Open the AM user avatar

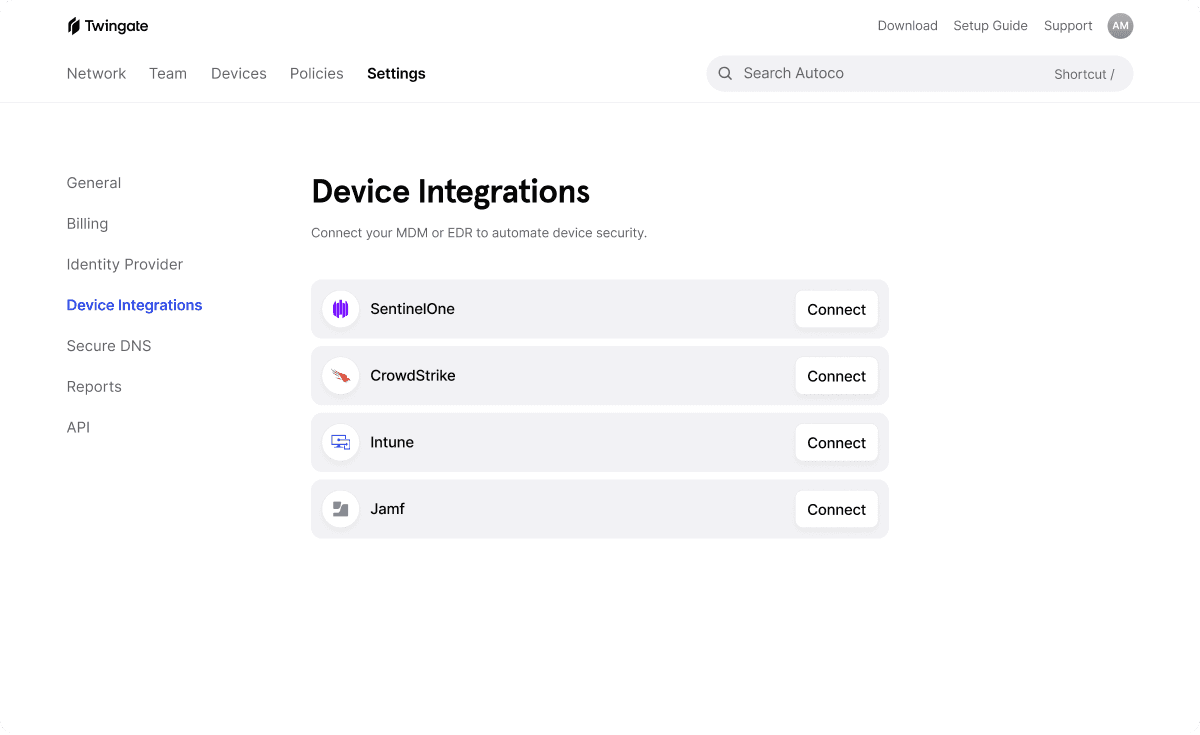click(x=1120, y=26)
